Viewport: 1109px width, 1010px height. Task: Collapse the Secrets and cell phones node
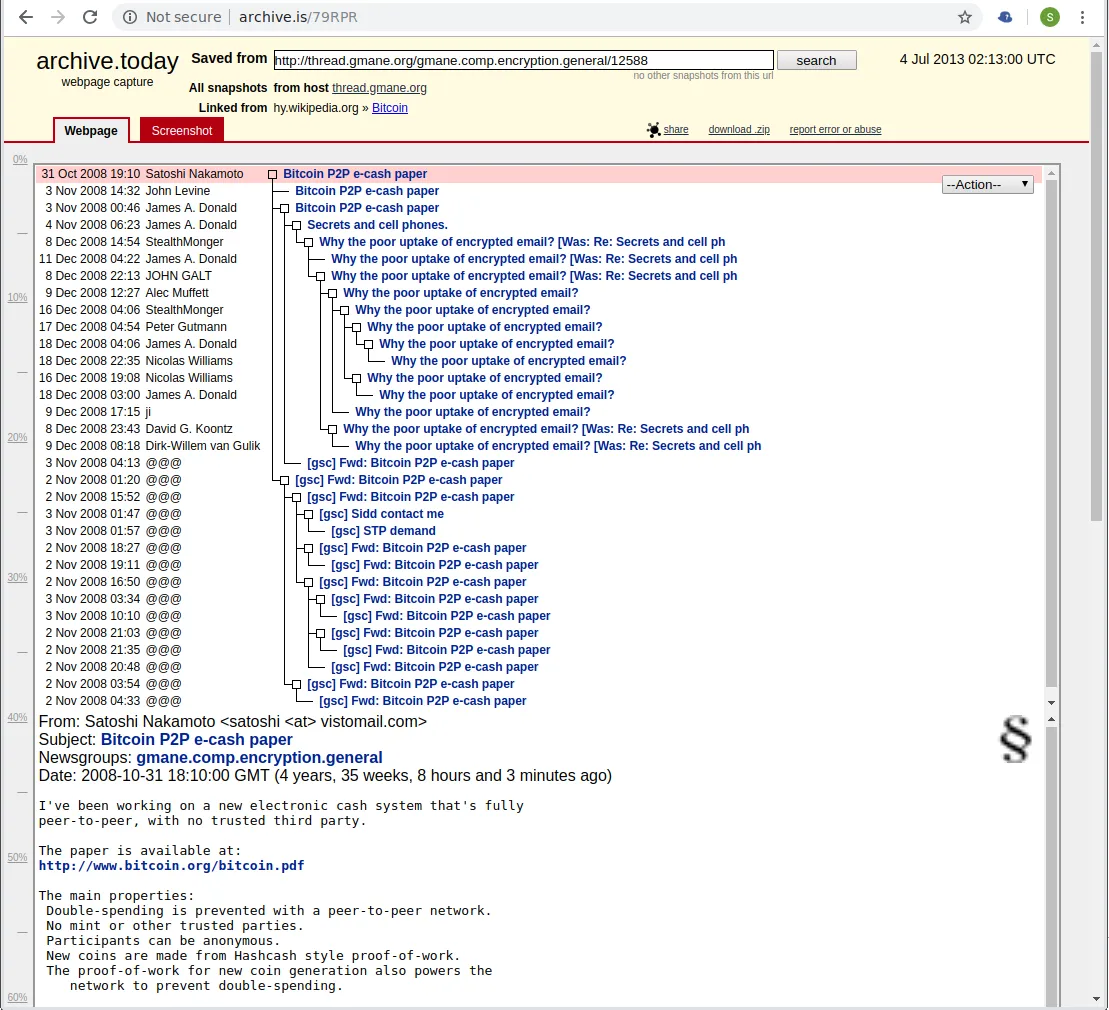coord(296,225)
